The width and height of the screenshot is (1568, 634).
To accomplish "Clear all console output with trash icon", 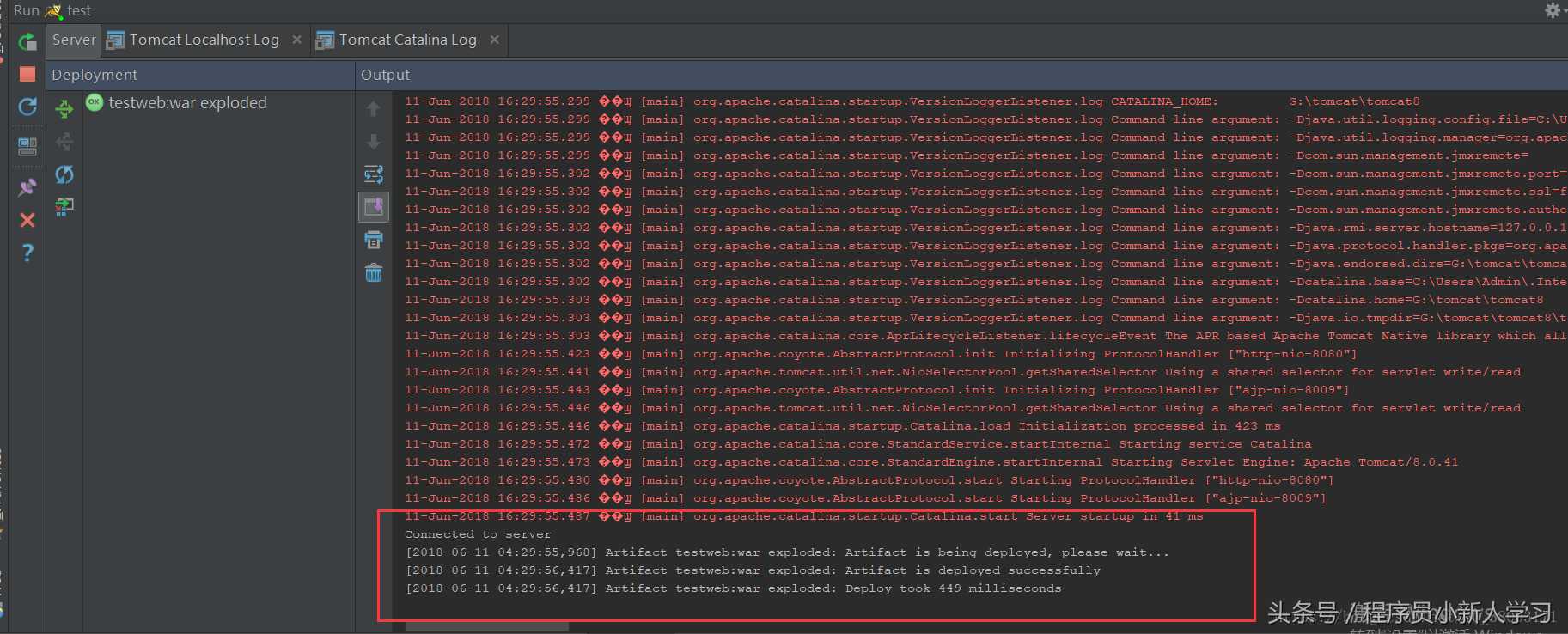I will pyautogui.click(x=373, y=273).
